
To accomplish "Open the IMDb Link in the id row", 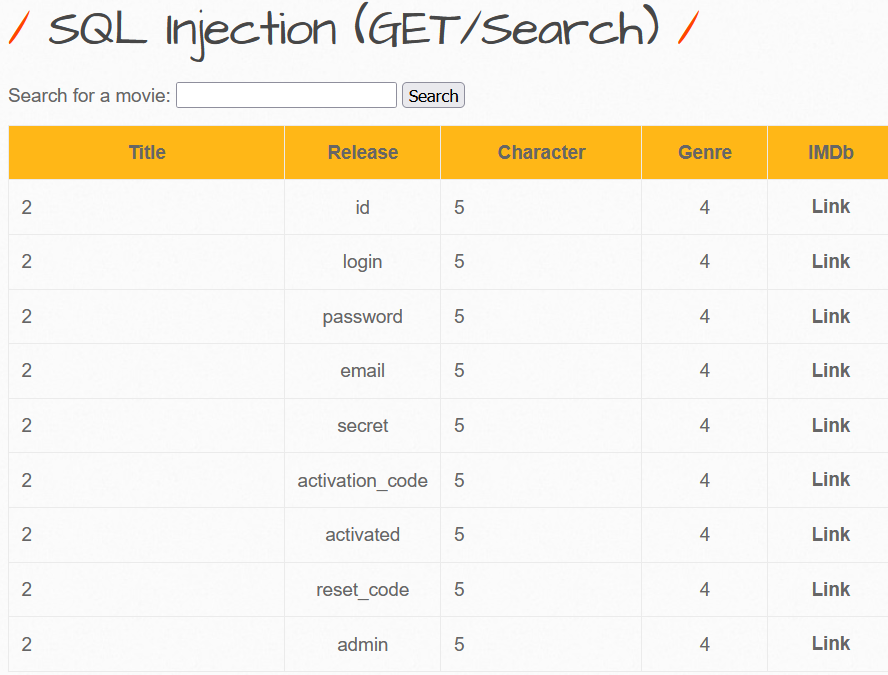I will click(x=830, y=207).
